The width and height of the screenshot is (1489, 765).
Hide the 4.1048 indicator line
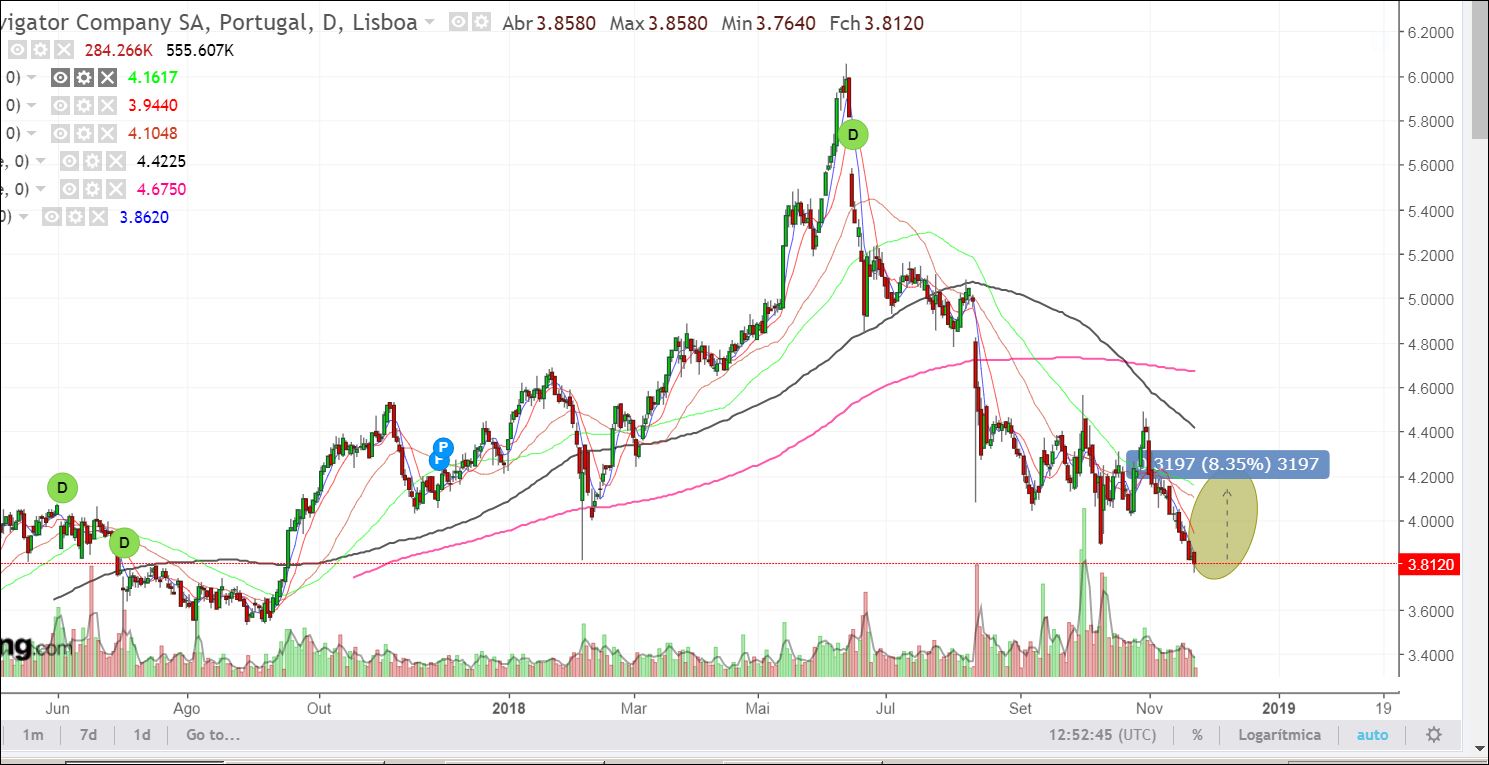tap(61, 133)
